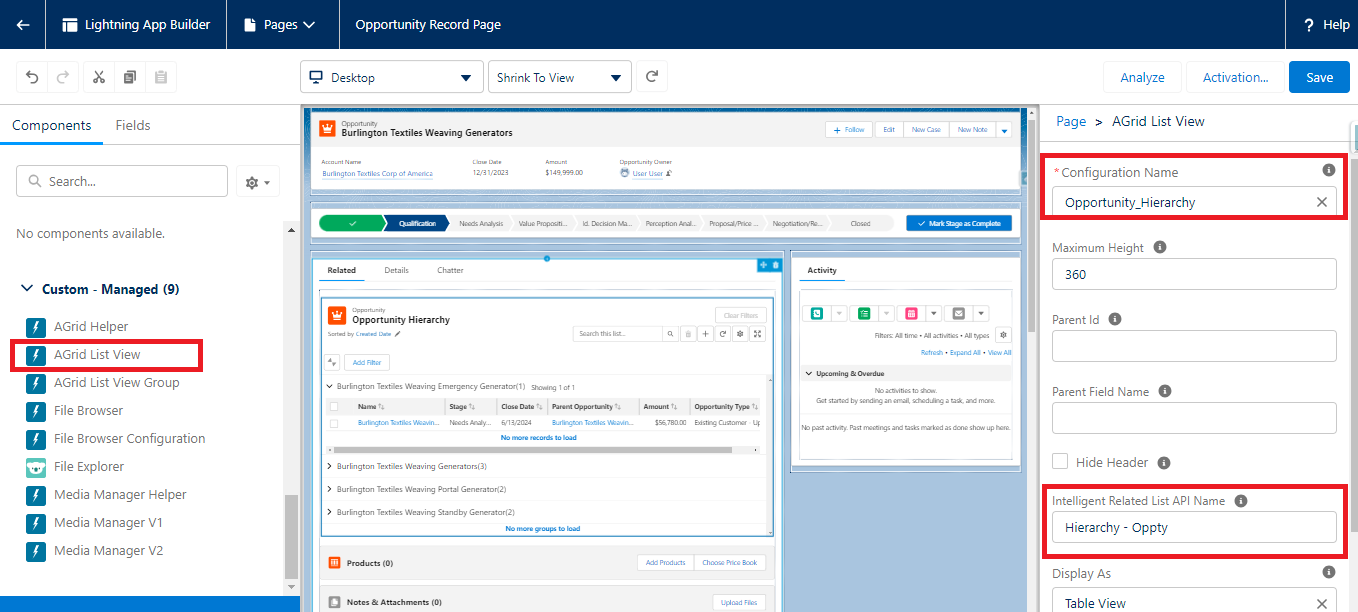Click the cut scissors icon
The width and height of the screenshot is (1358, 612).
tap(99, 77)
